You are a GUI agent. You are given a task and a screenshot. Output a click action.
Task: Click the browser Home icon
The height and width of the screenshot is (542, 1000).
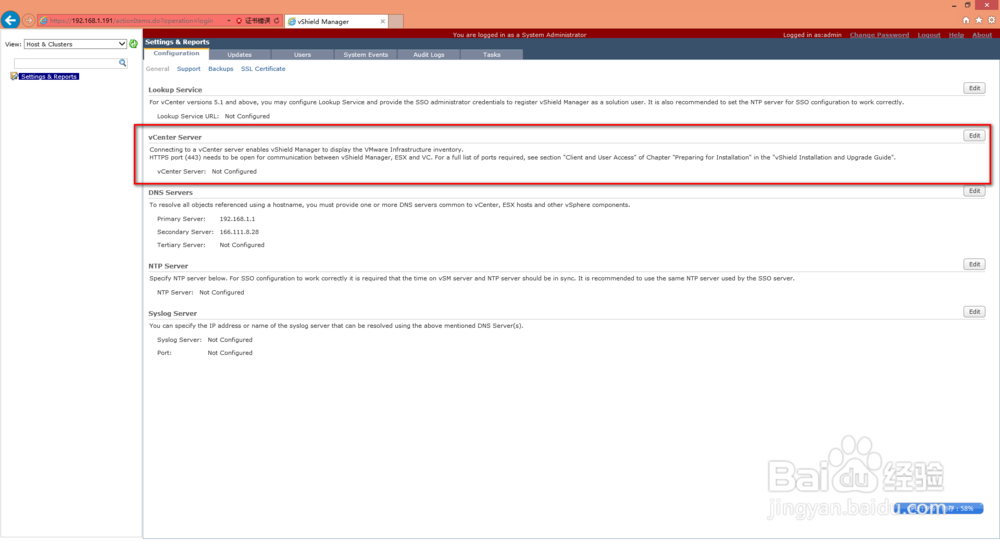[966, 20]
